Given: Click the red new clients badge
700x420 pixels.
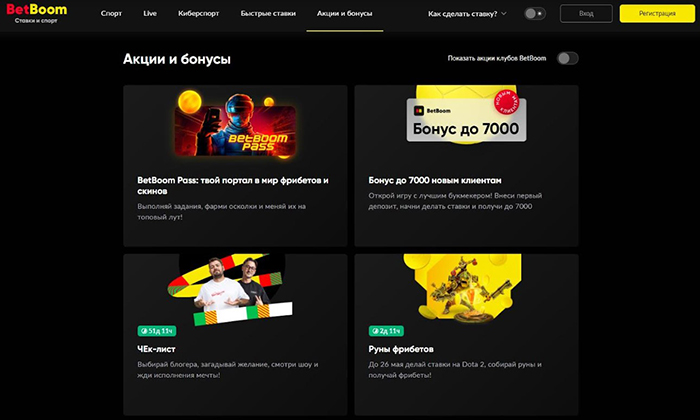Looking at the screenshot, I should click(x=507, y=103).
